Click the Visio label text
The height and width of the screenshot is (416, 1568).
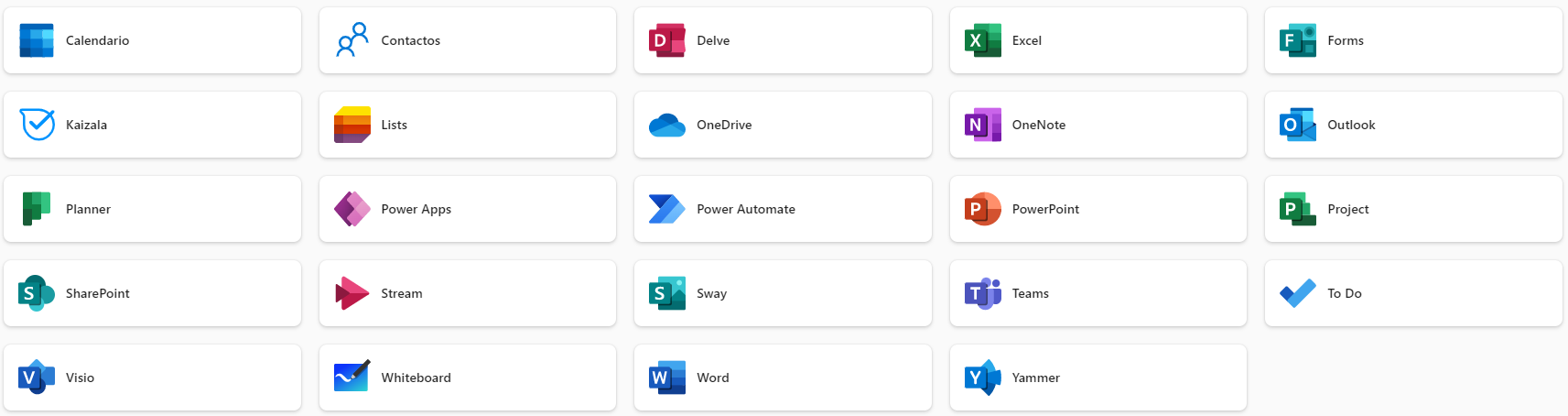tap(80, 378)
